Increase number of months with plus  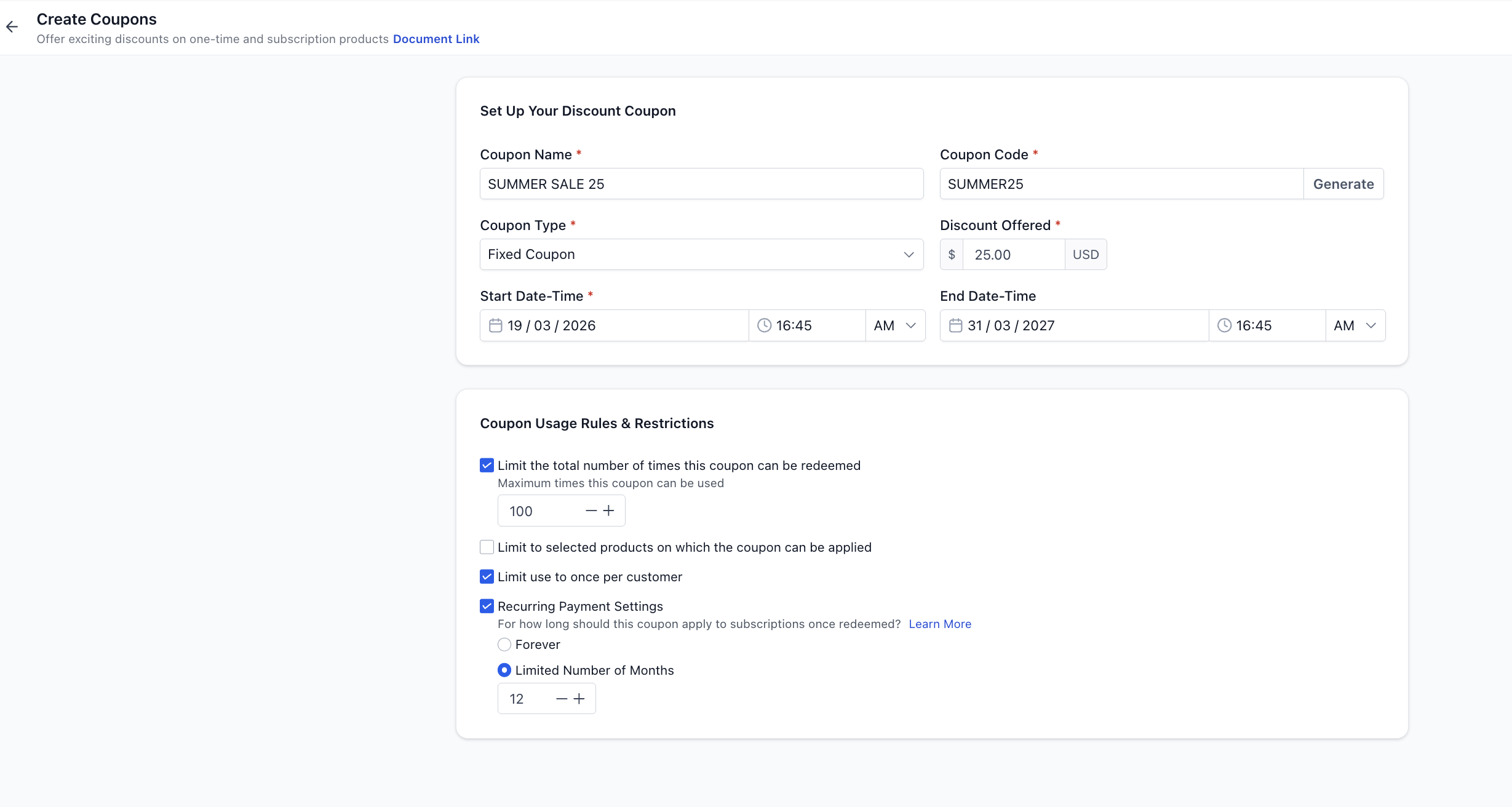[x=579, y=699]
